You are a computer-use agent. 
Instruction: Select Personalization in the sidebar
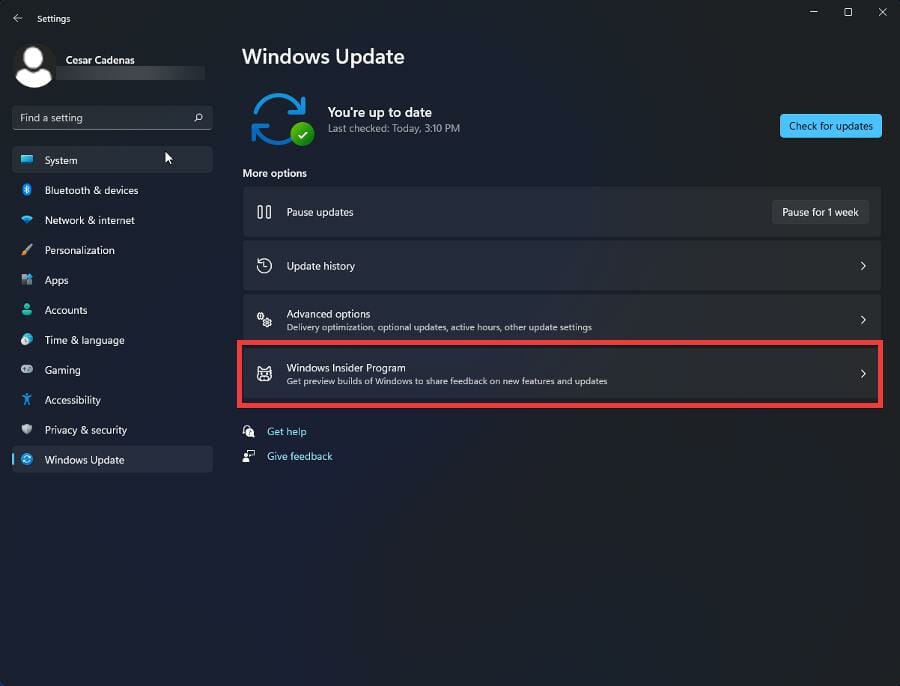click(112, 250)
